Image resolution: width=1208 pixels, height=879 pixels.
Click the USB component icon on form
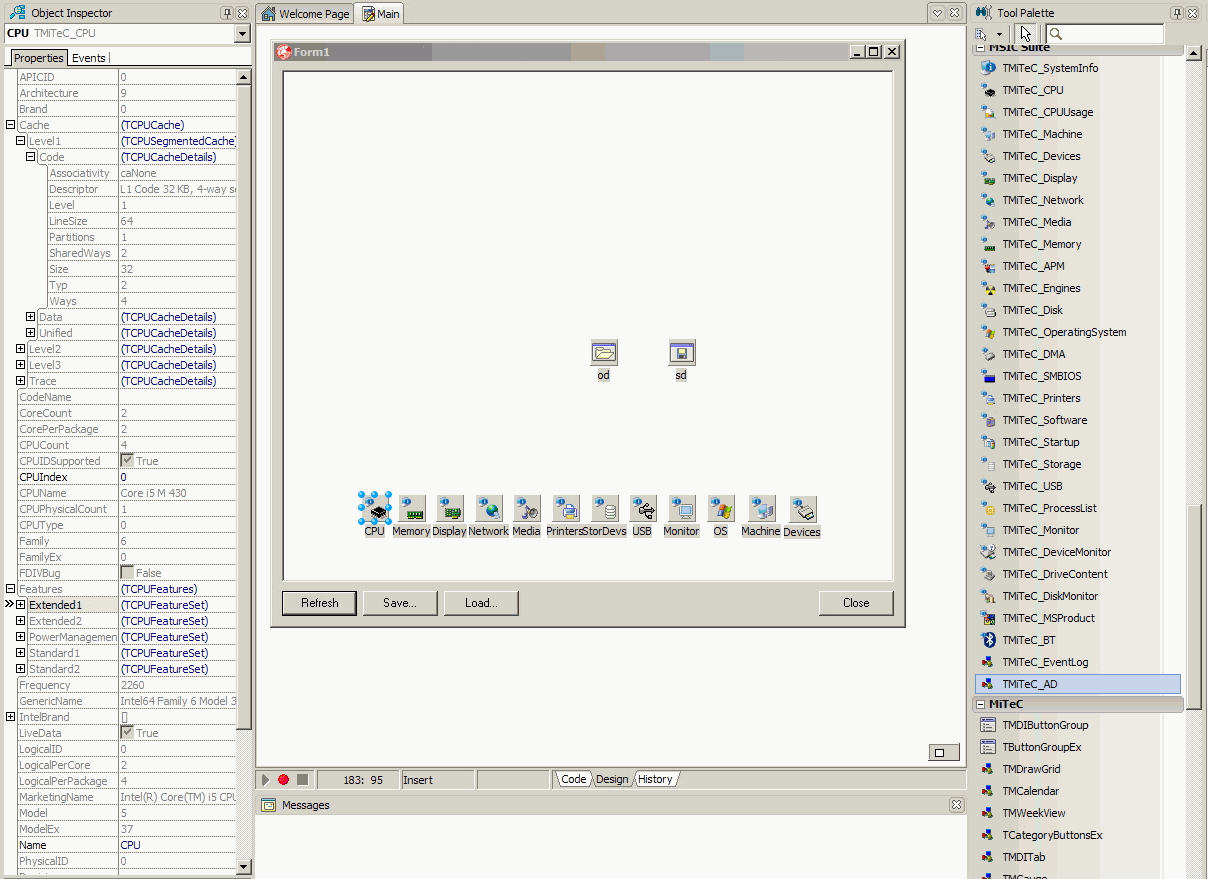[643, 510]
